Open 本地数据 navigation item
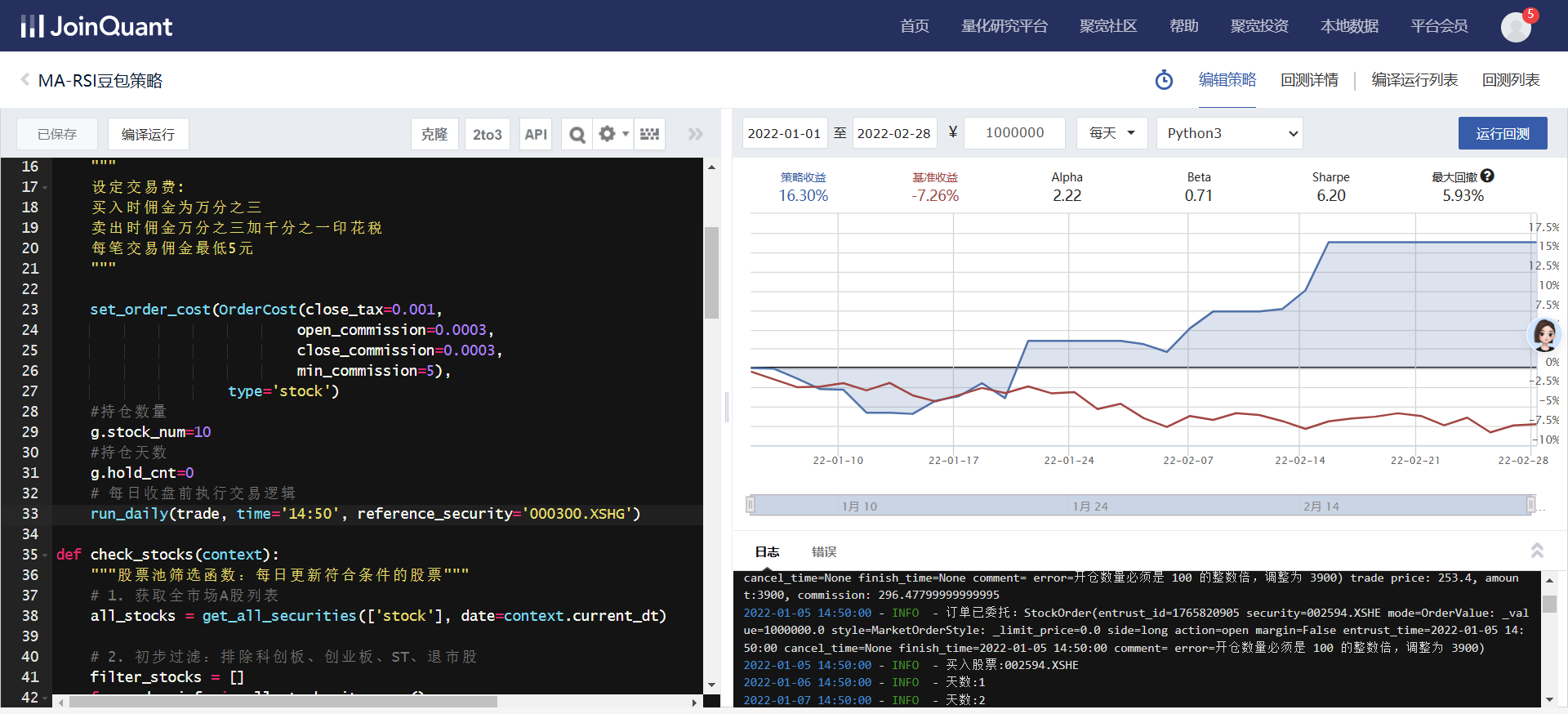Image resolution: width=1568 pixels, height=714 pixels. point(1349,26)
